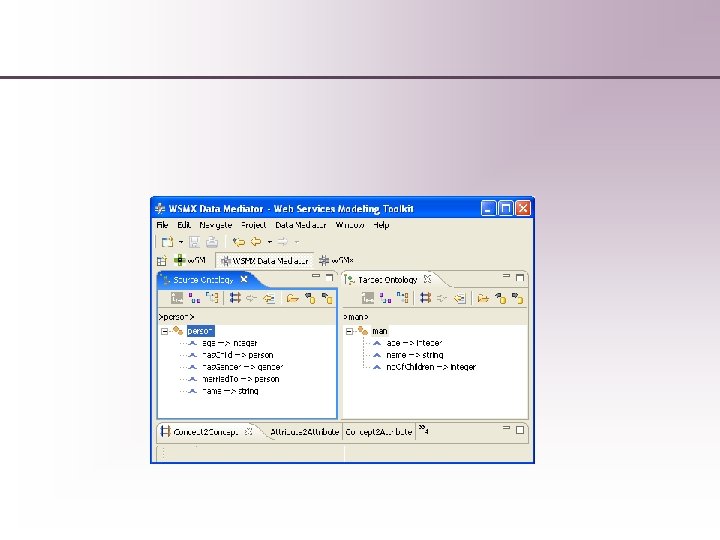The width and height of the screenshot is (720, 540).
Task: Click open folder icon in Target Ontology toolbar
Action: 483,298
